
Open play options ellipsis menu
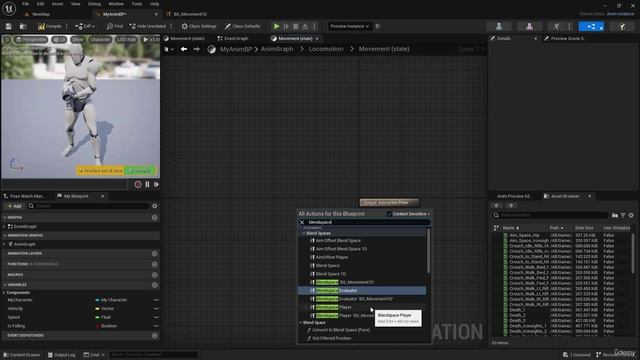click(314, 26)
